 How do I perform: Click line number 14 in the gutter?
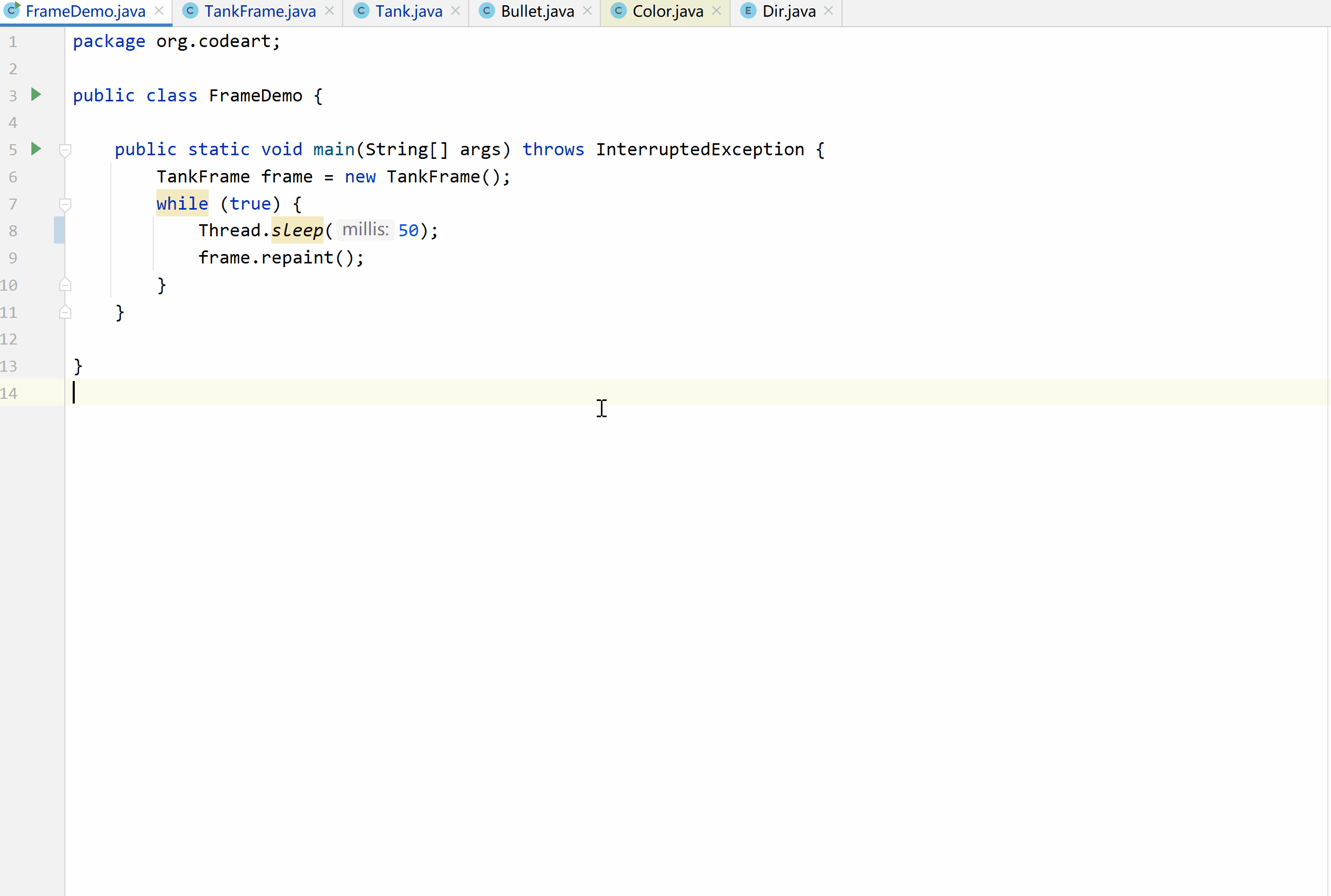9,393
